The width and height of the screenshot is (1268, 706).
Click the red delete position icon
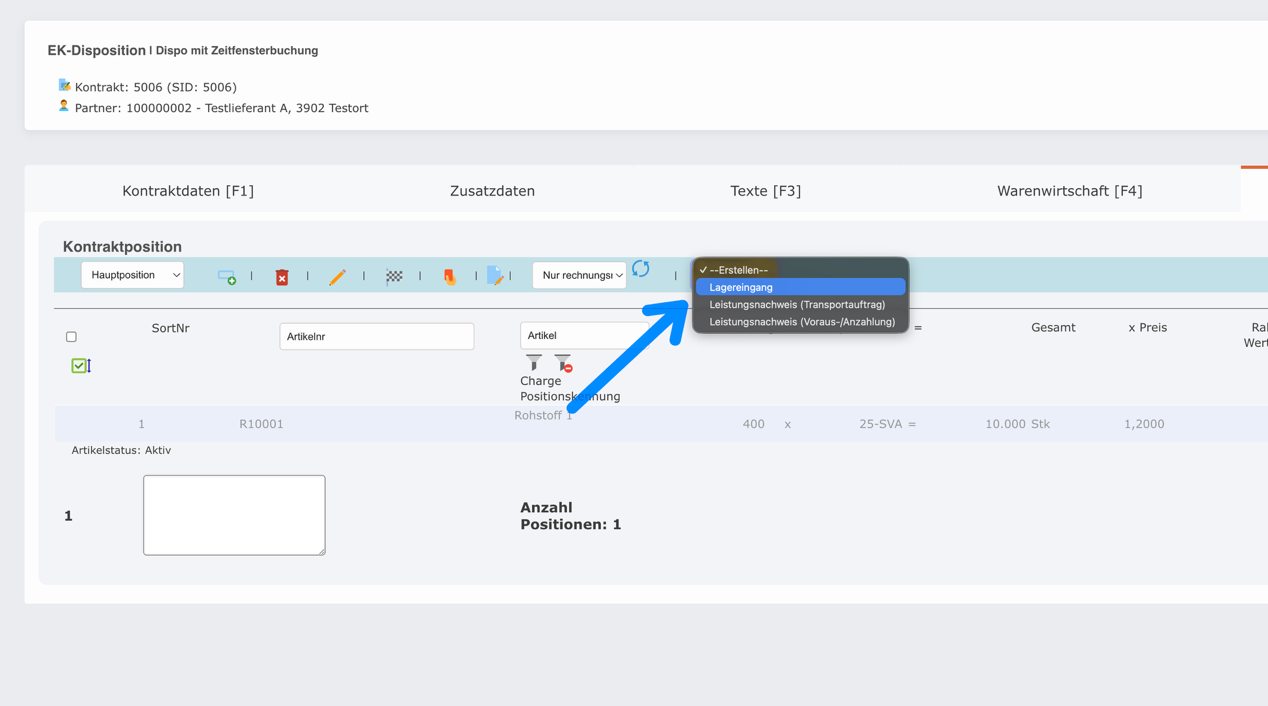click(x=281, y=277)
